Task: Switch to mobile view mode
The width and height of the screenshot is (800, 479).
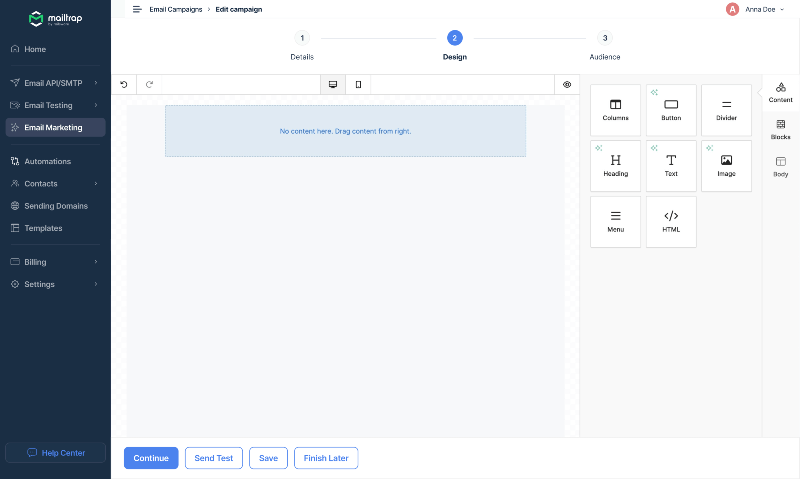Action: tap(358, 85)
